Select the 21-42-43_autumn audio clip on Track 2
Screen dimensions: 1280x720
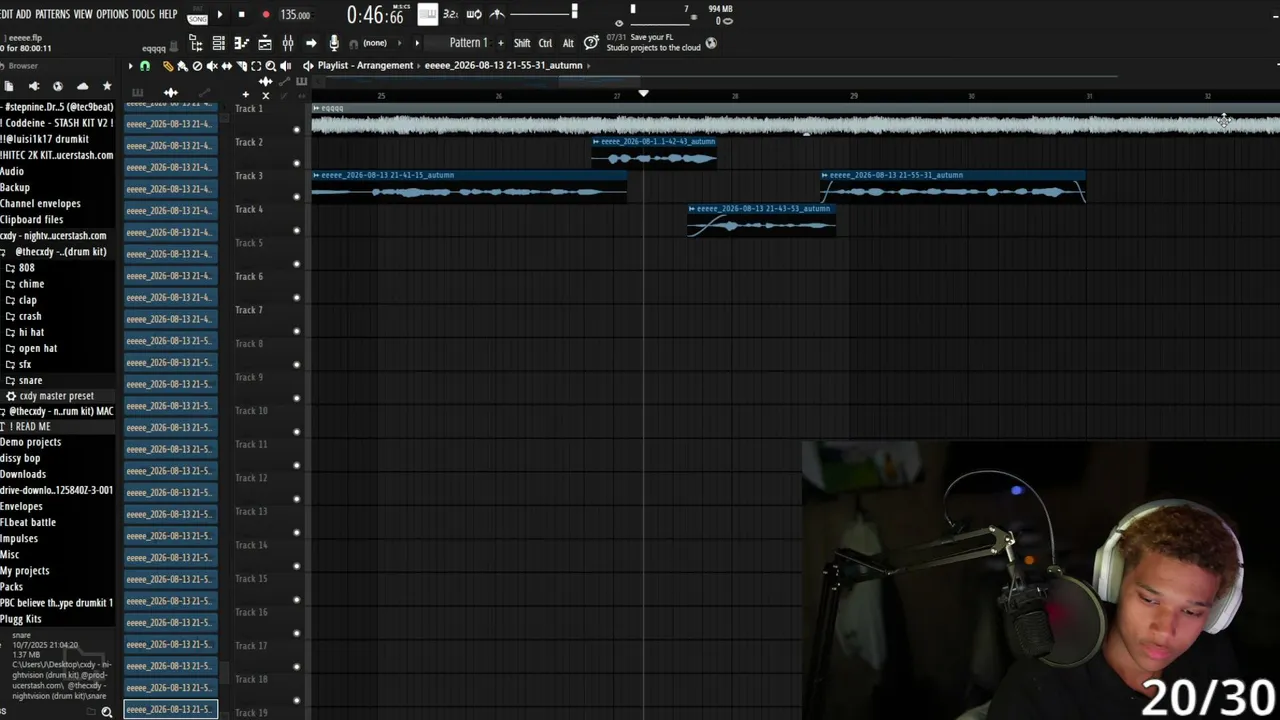point(654,151)
